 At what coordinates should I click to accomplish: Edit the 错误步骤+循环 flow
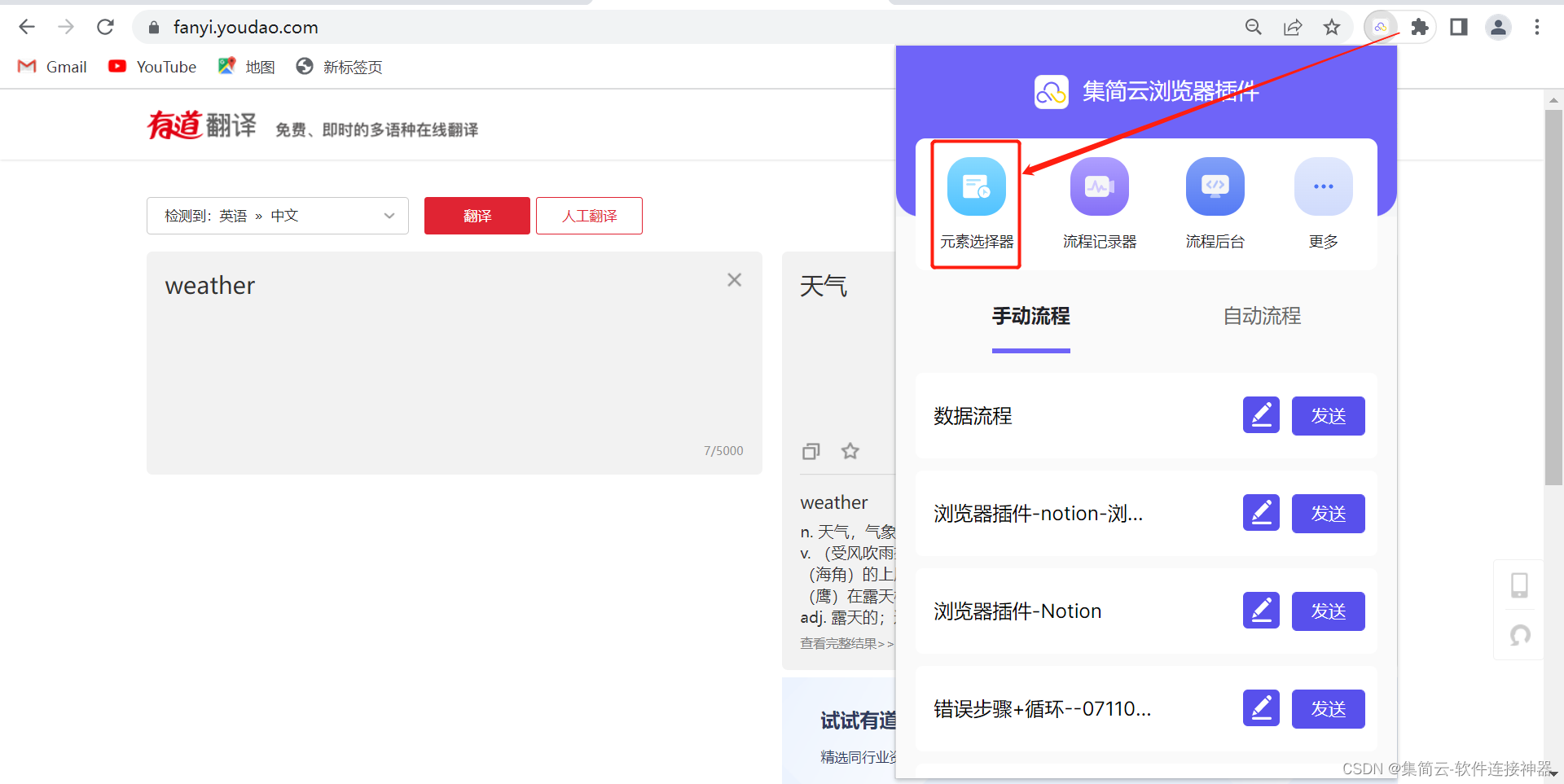click(x=1261, y=708)
